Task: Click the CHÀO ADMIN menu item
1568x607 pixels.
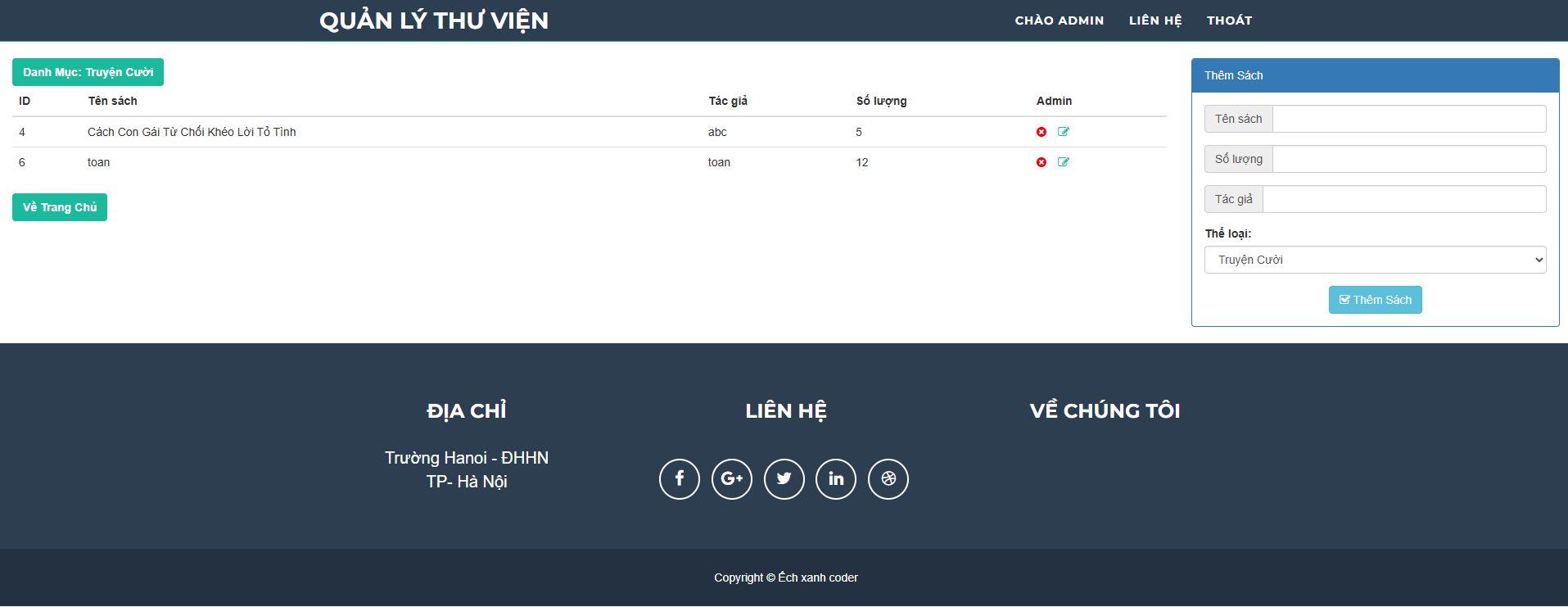Action: coord(1059,20)
